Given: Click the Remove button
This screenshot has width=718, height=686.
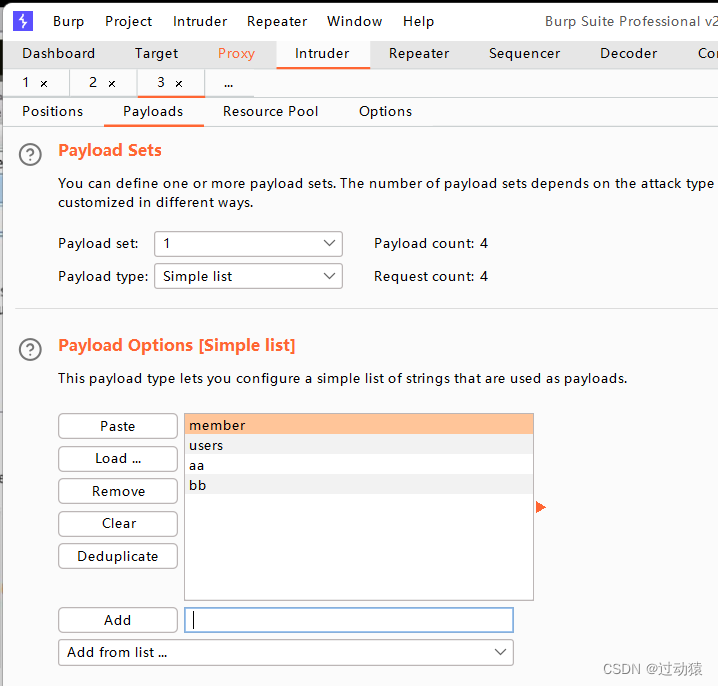Looking at the screenshot, I should 118,491.
